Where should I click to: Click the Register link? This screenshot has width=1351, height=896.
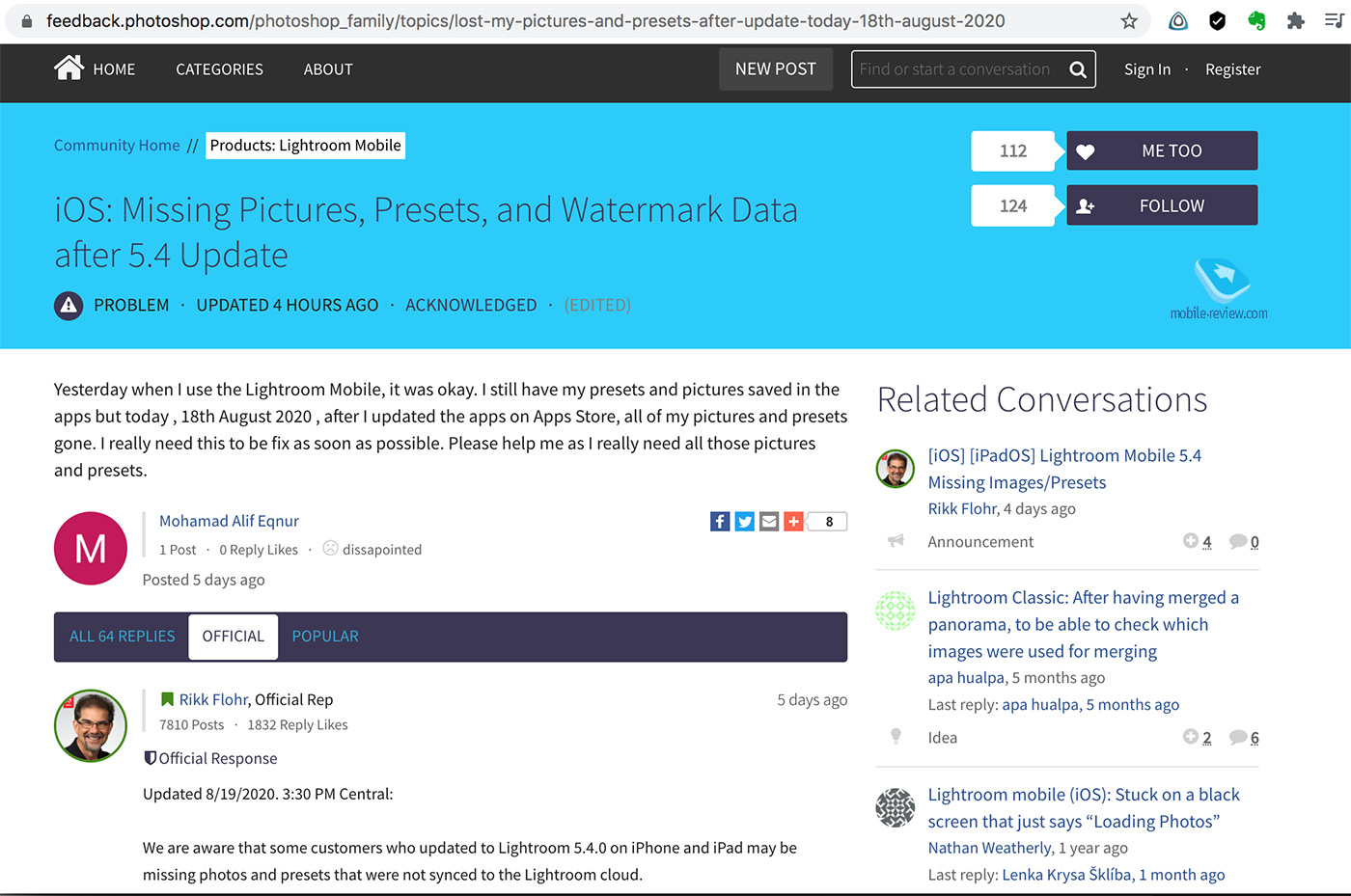coord(1232,69)
